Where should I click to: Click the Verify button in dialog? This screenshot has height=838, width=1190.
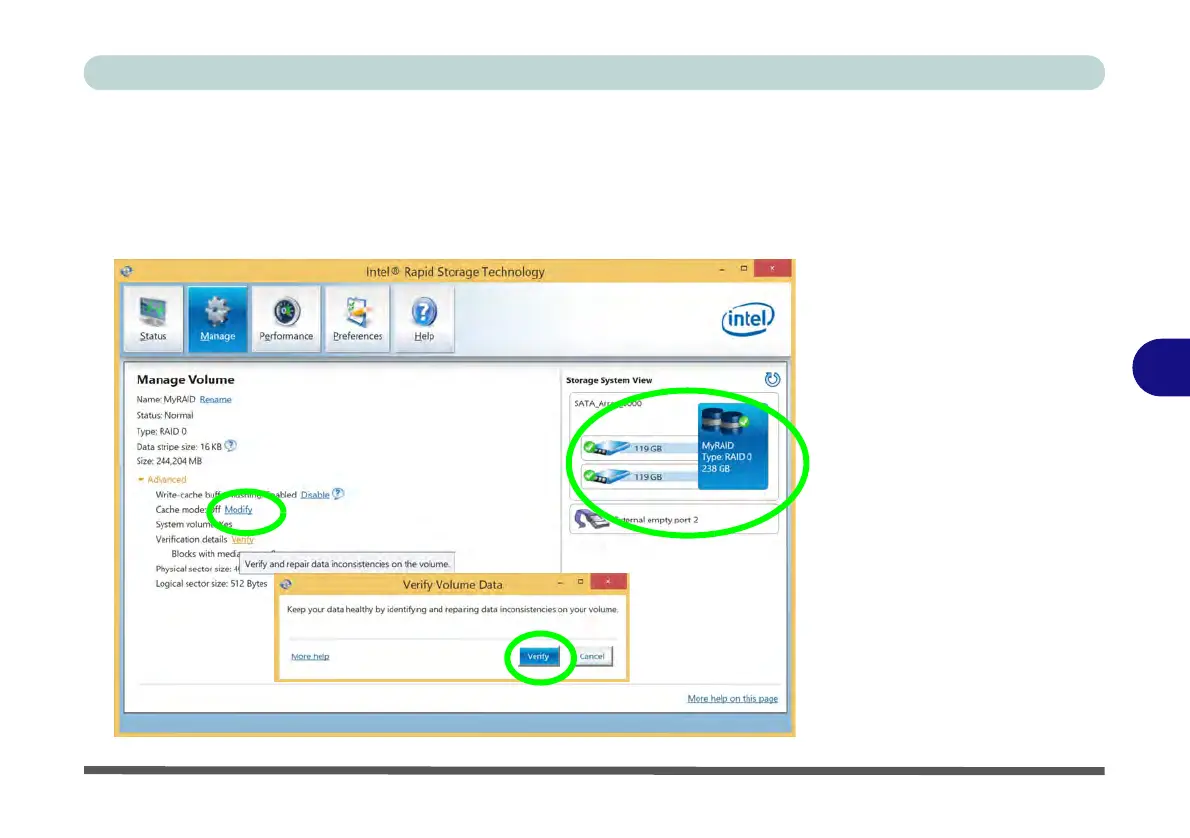[538, 657]
